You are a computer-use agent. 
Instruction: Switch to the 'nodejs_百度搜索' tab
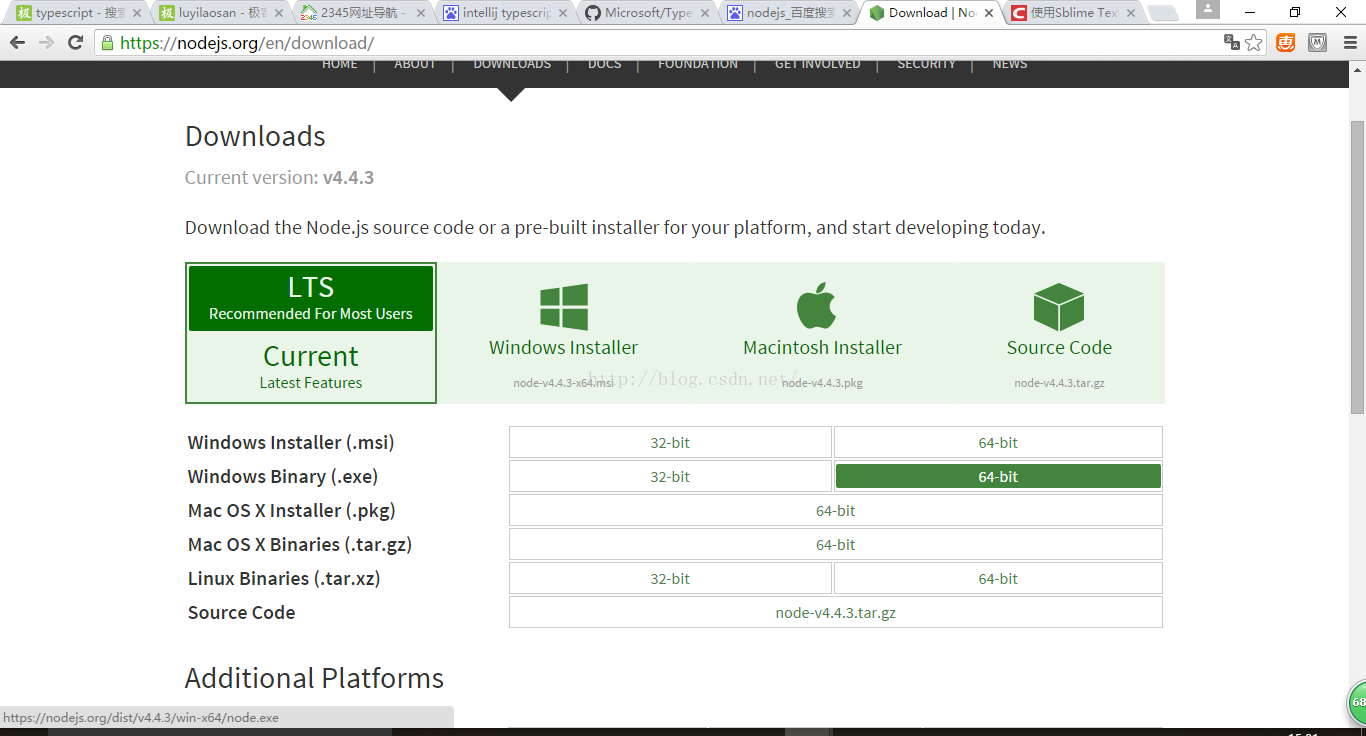point(788,13)
